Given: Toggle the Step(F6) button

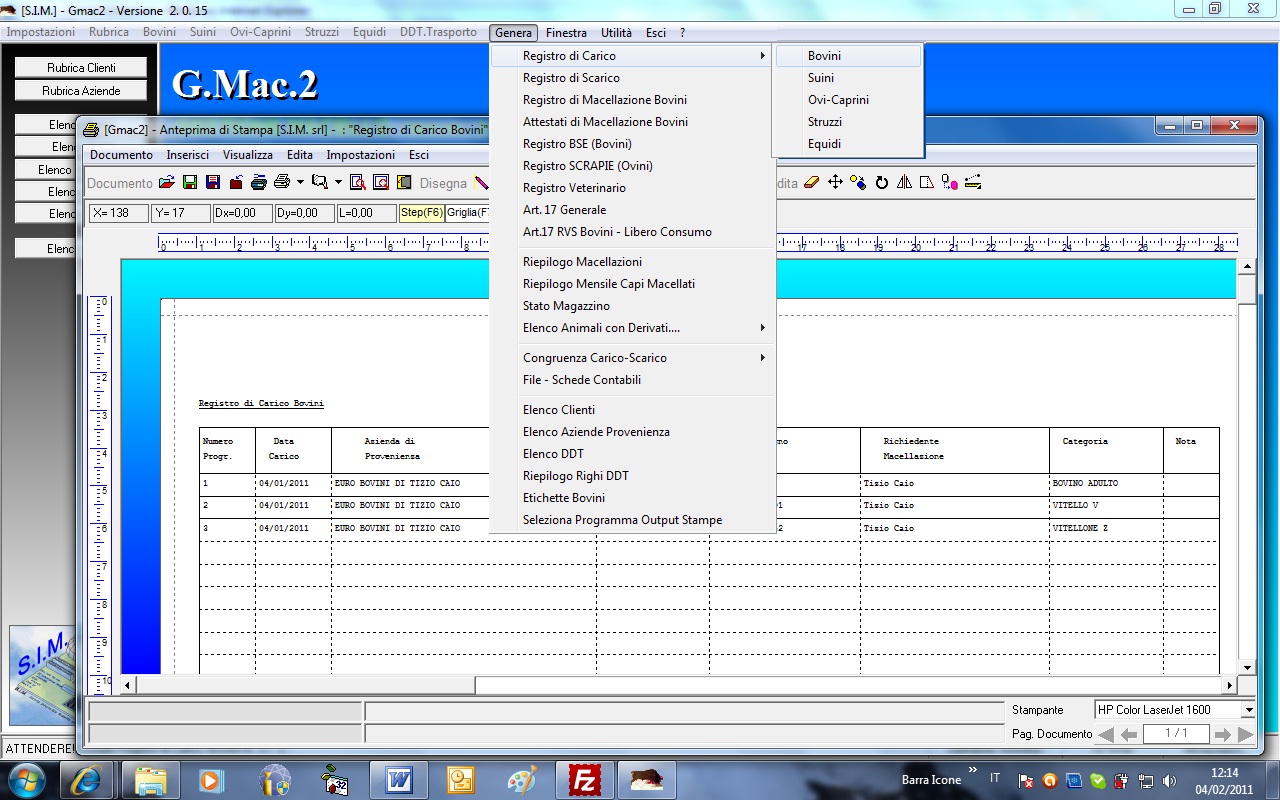Looking at the screenshot, I should (421, 213).
